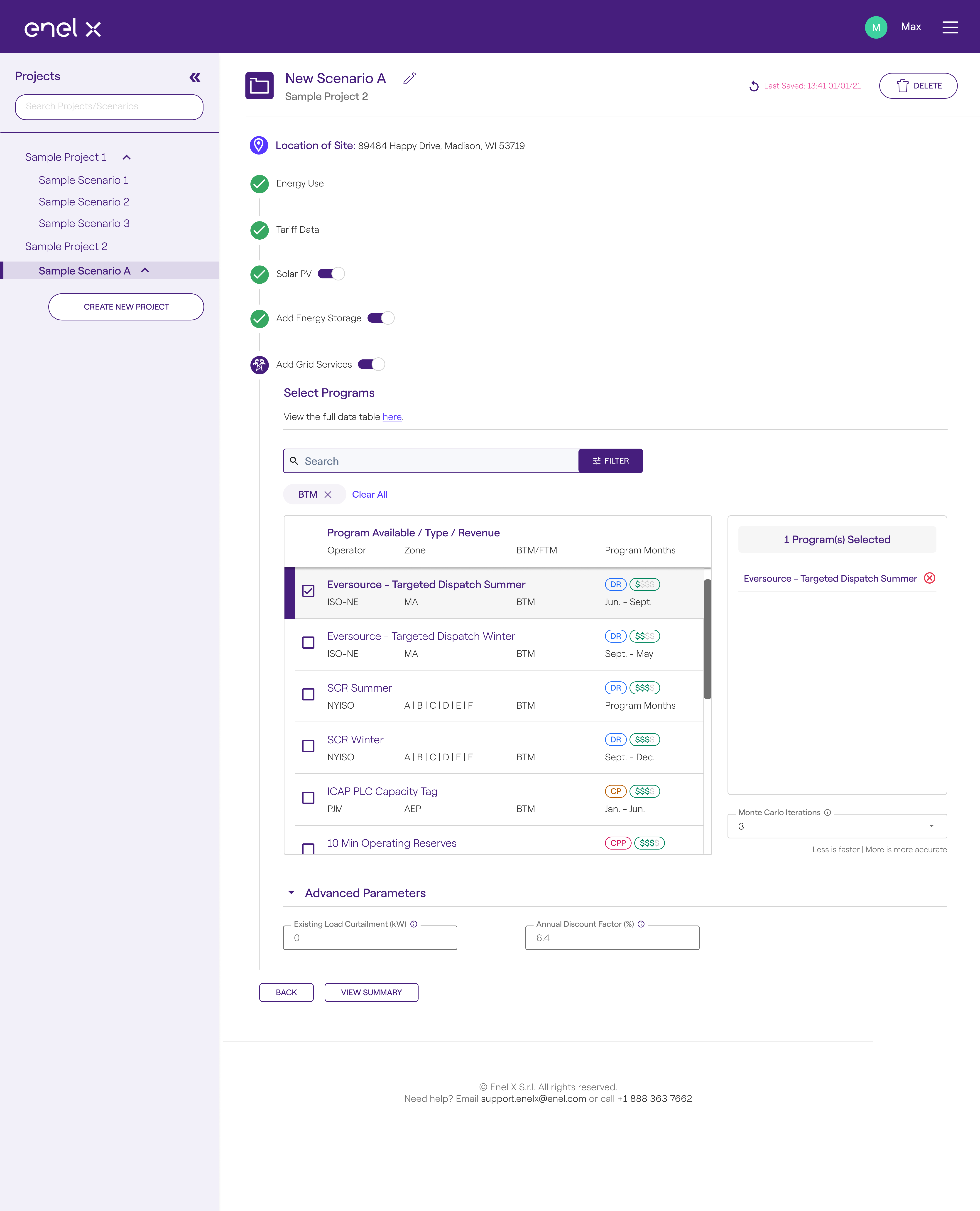The width and height of the screenshot is (980, 1211).
Task: Click the DR badge on SCR Winter row
Action: point(615,739)
